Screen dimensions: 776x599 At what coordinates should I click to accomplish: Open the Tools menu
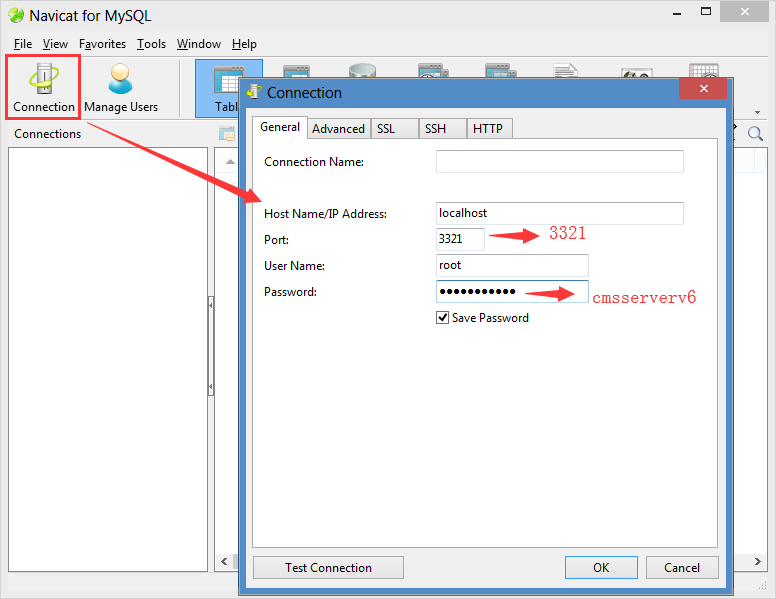pos(151,44)
